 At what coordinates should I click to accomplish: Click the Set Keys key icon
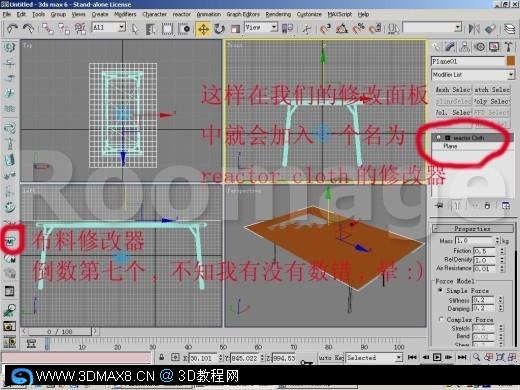(306, 362)
